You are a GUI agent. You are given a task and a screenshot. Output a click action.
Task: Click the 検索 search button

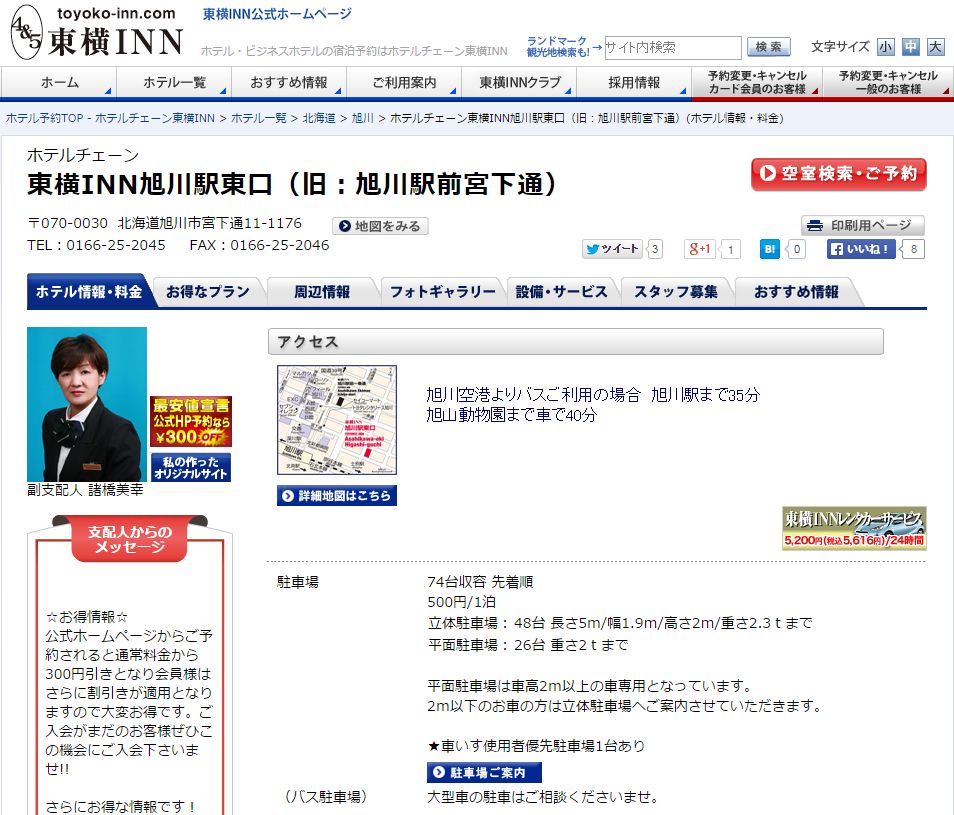pyautogui.click(x=768, y=47)
